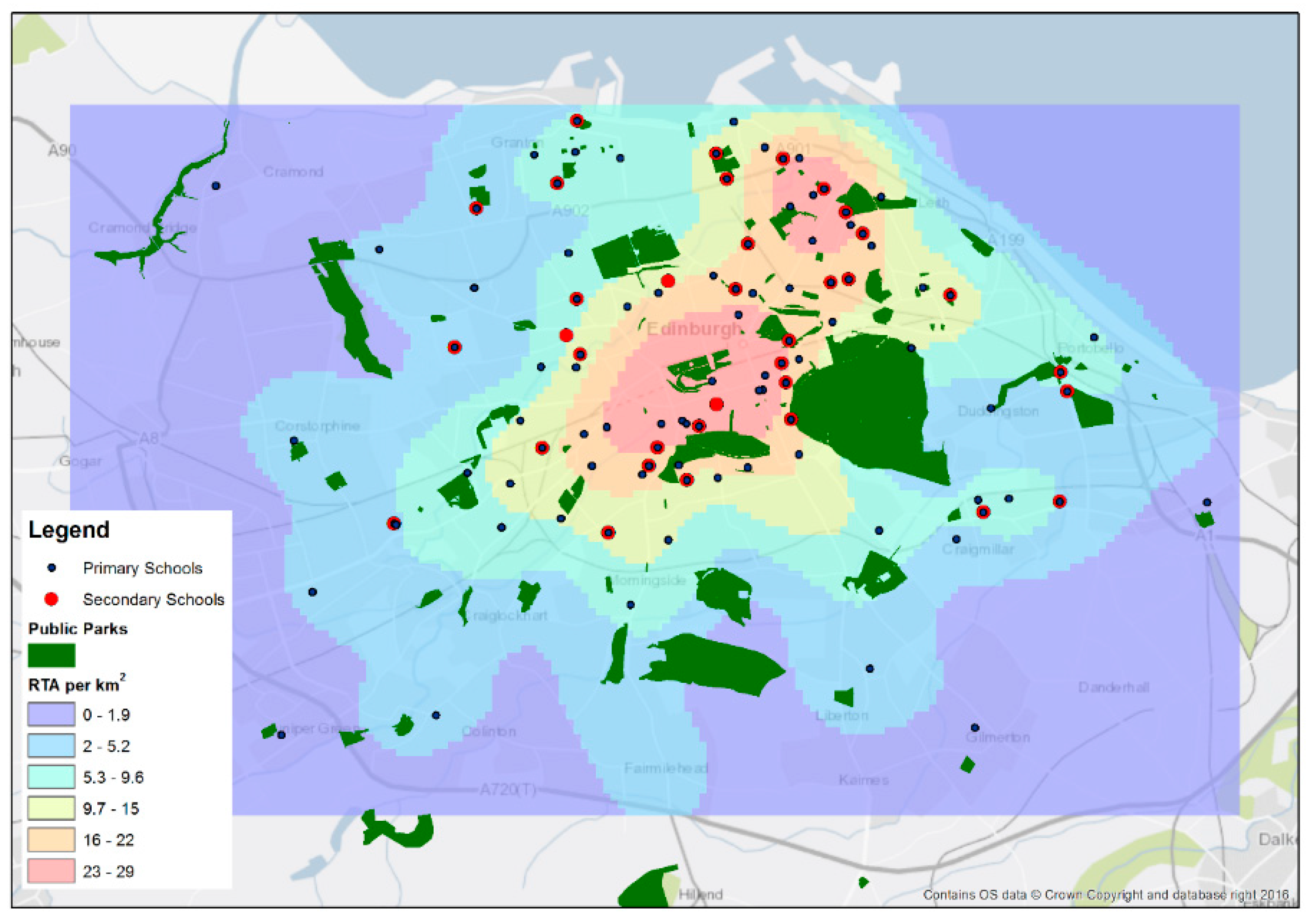
Task: Select the Danderhall place label
Action: coord(1113,687)
